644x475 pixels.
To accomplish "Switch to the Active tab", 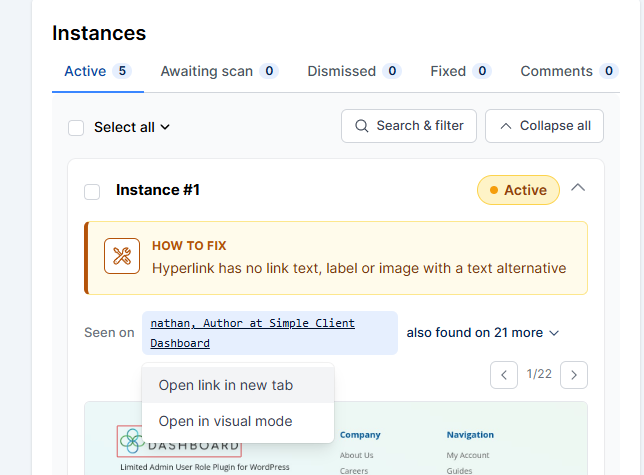I will click(x=98, y=71).
